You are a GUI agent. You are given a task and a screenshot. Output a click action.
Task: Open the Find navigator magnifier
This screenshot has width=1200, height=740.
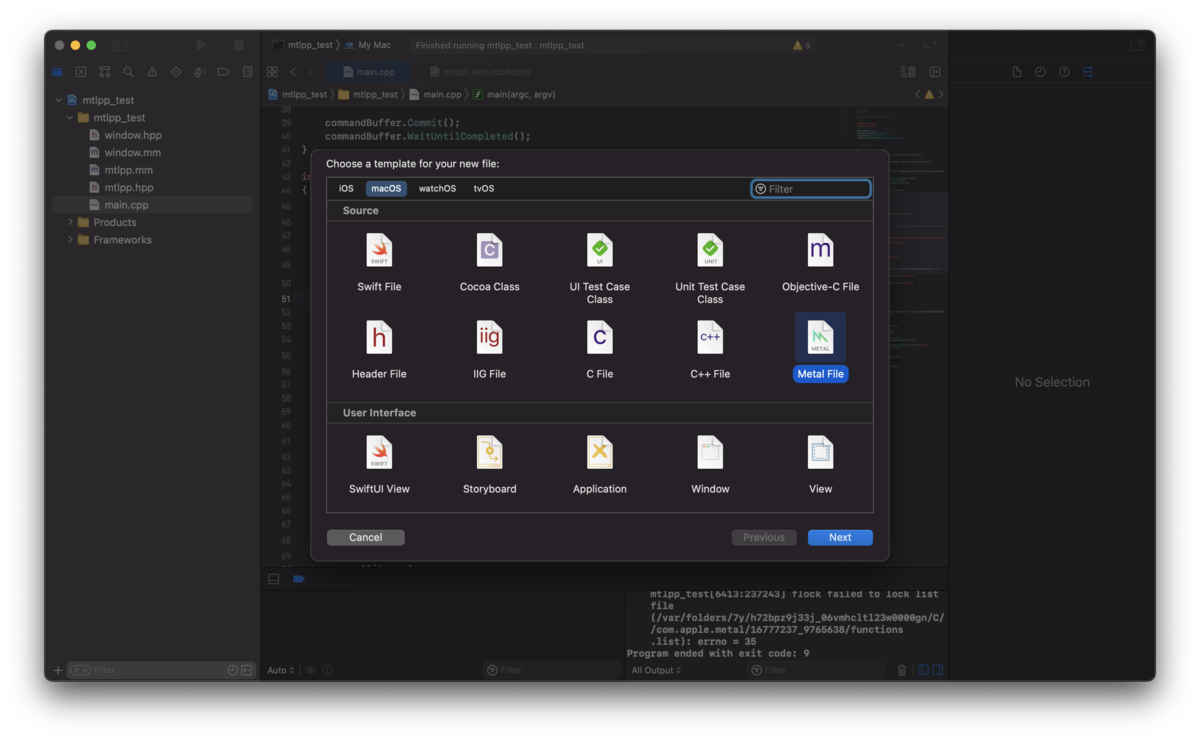[x=128, y=72]
